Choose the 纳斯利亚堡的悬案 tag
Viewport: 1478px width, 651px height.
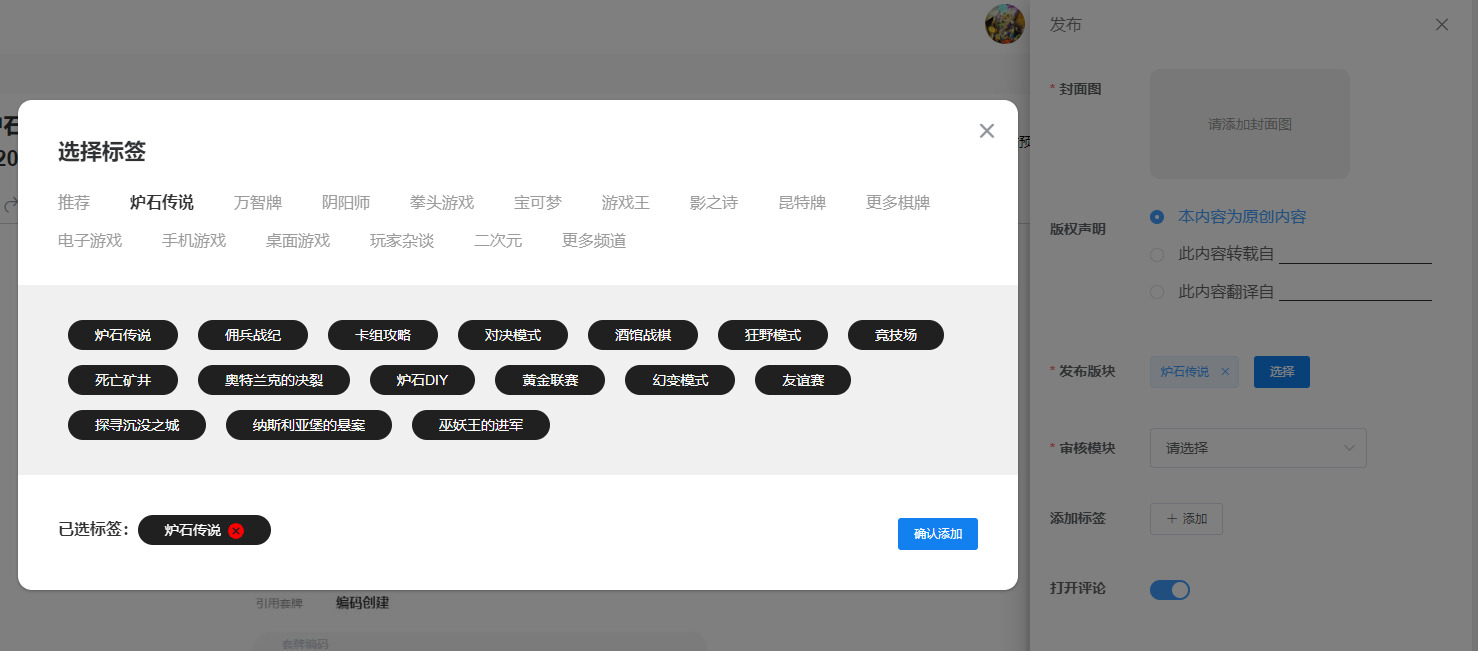tap(309, 425)
